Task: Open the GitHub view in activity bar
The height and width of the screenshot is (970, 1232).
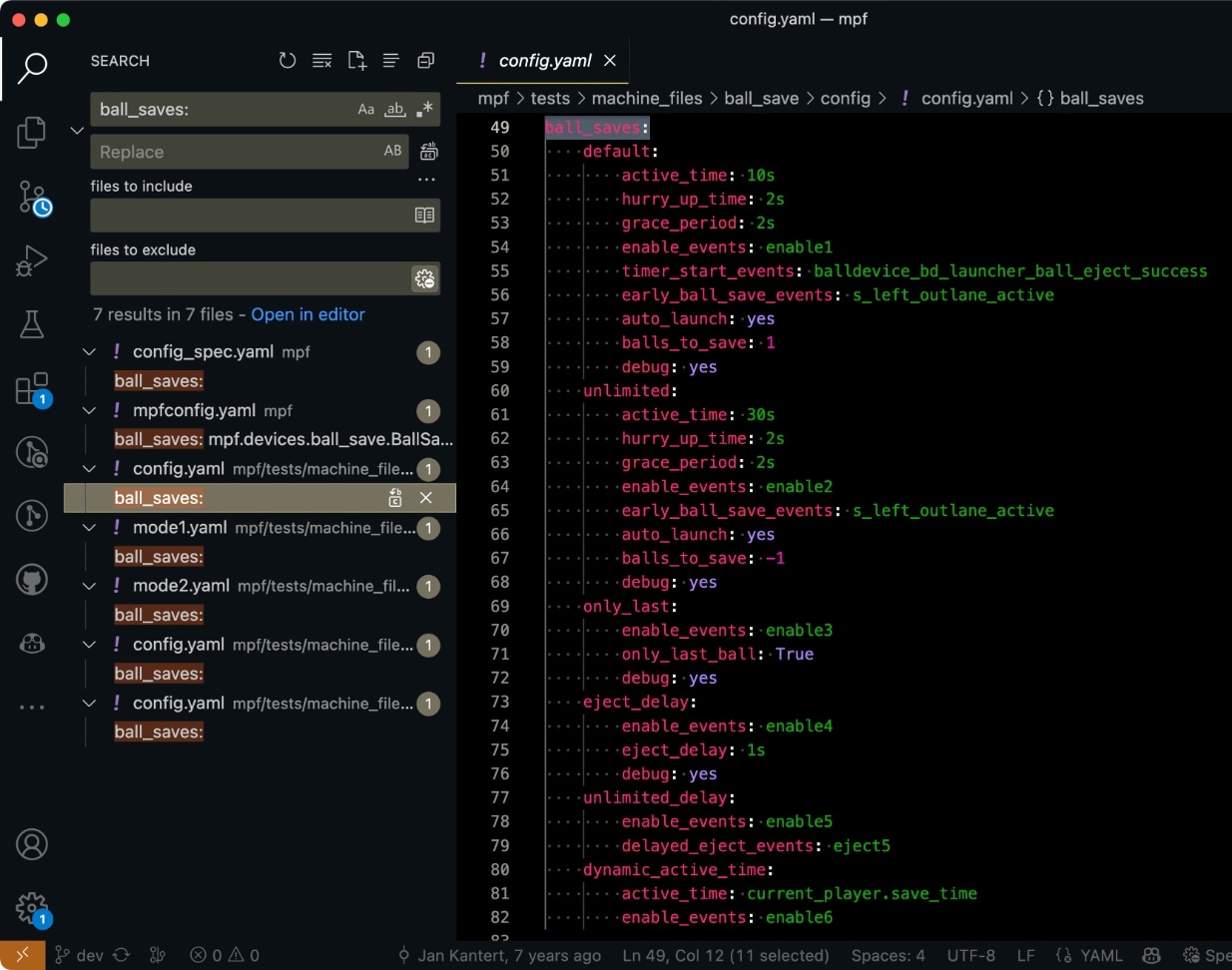Action: point(32,580)
